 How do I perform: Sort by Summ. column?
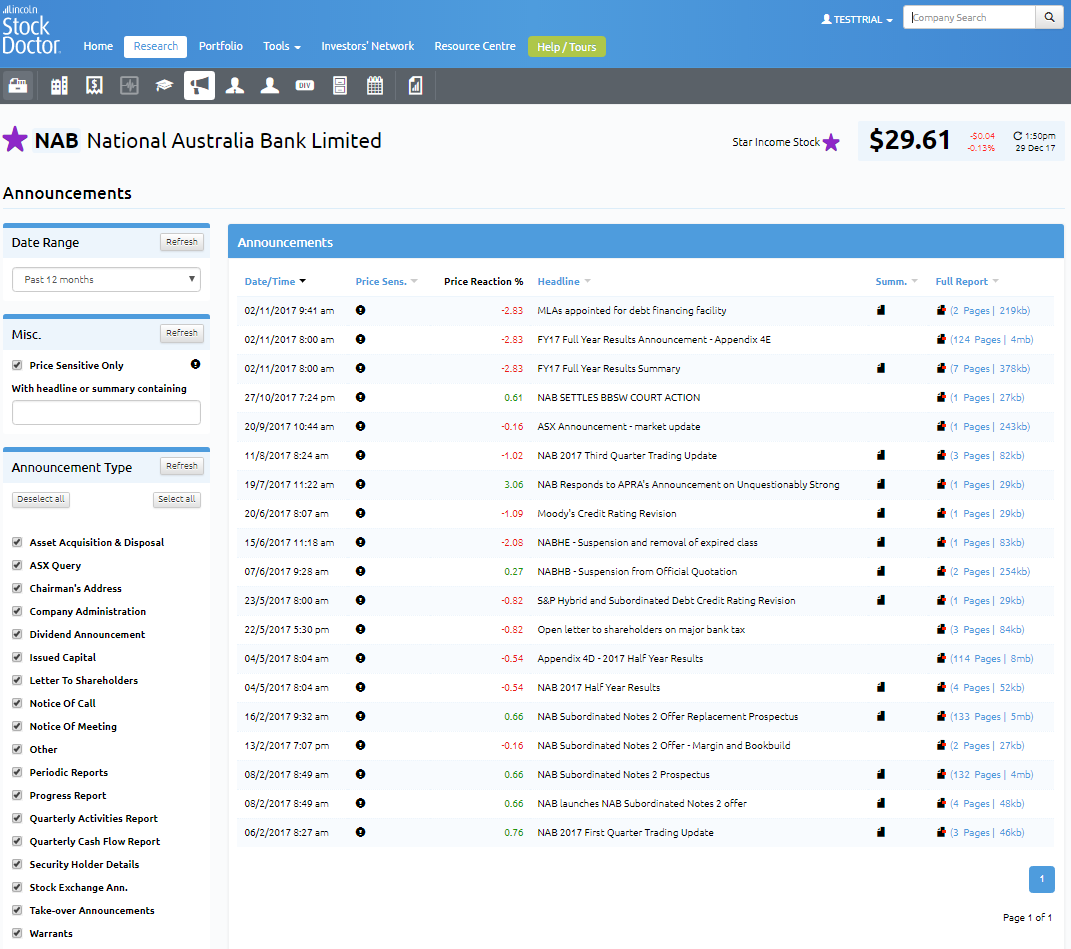point(896,281)
